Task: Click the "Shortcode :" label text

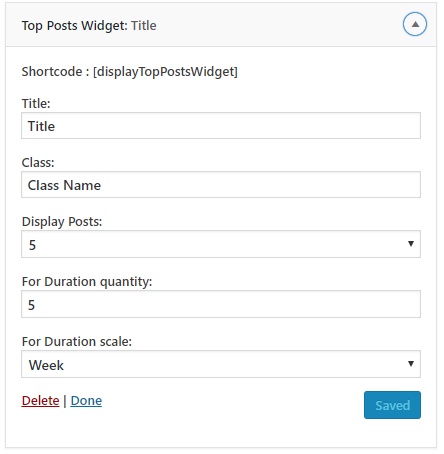Action: pos(55,71)
